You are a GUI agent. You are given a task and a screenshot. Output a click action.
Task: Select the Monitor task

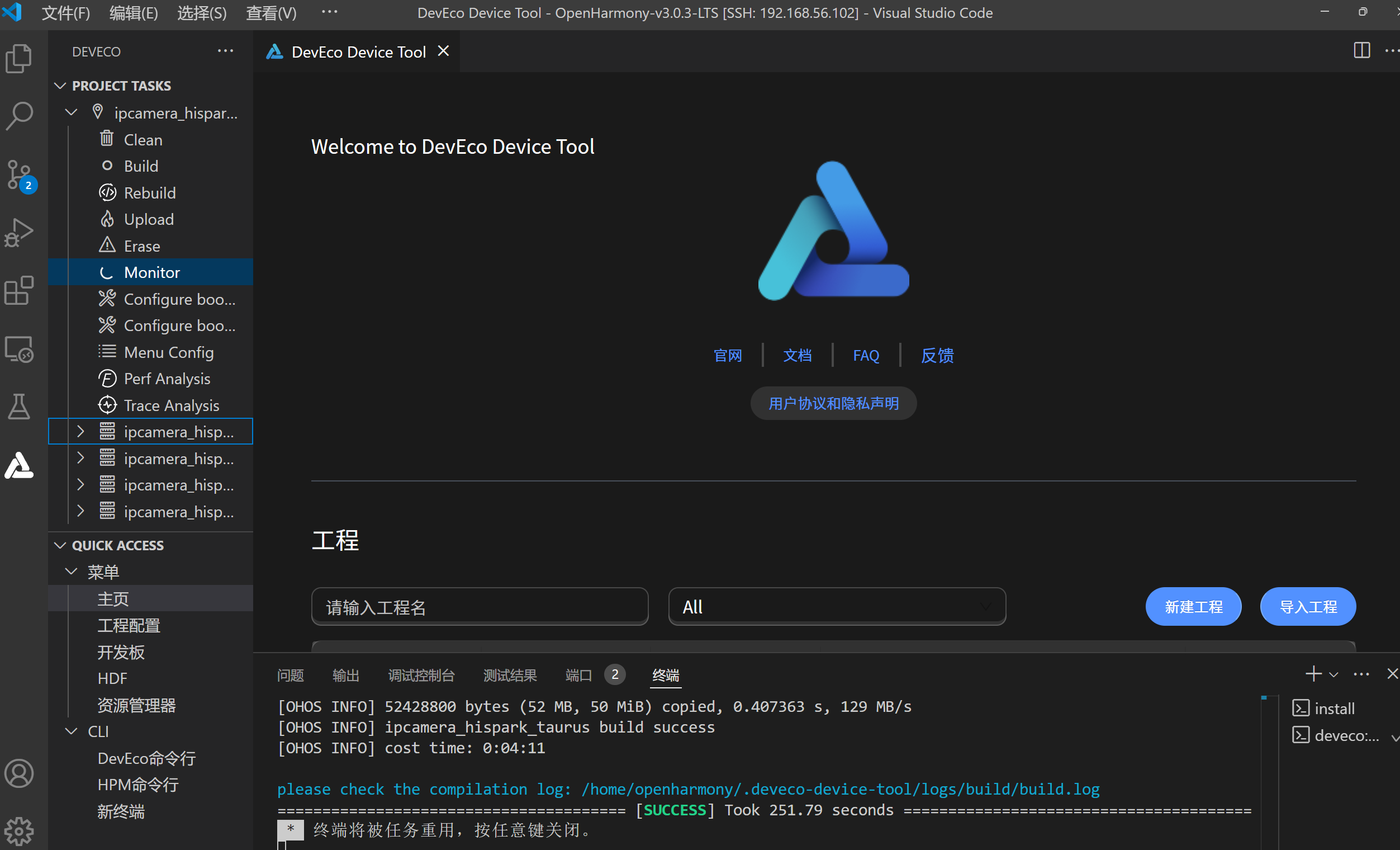tap(150, 272)
